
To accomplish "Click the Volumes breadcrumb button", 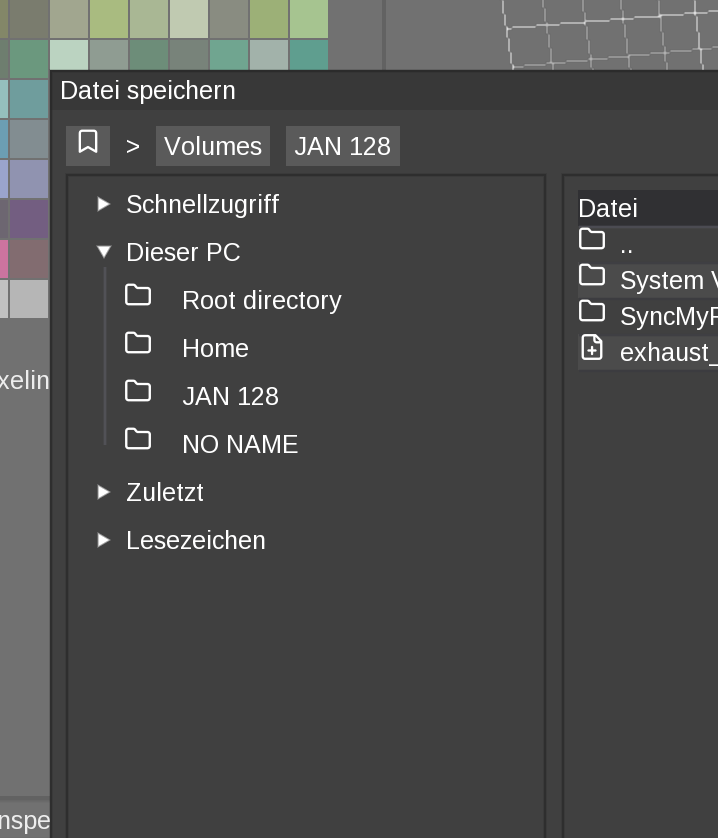I will 212,146.
